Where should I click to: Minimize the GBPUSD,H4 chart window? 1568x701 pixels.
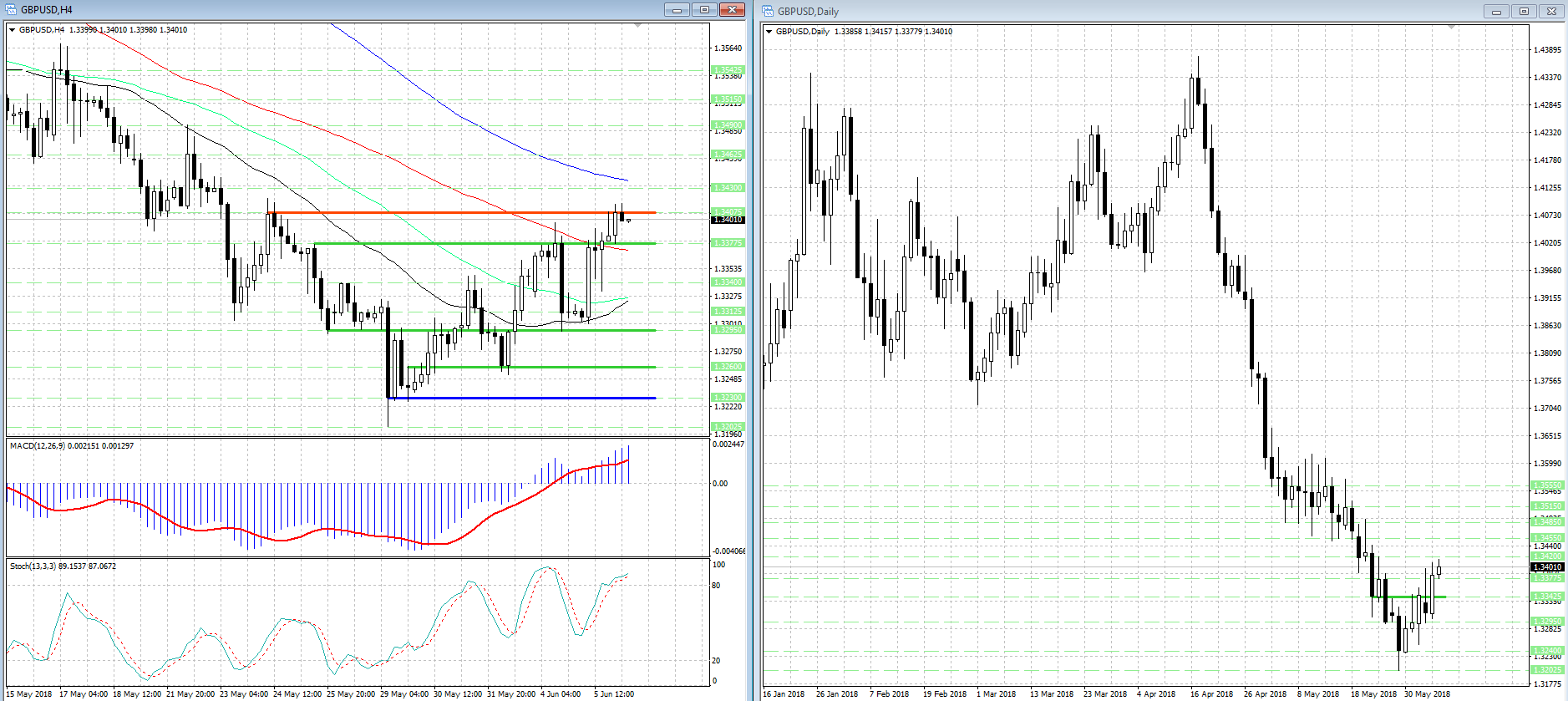tap(677, 10)
